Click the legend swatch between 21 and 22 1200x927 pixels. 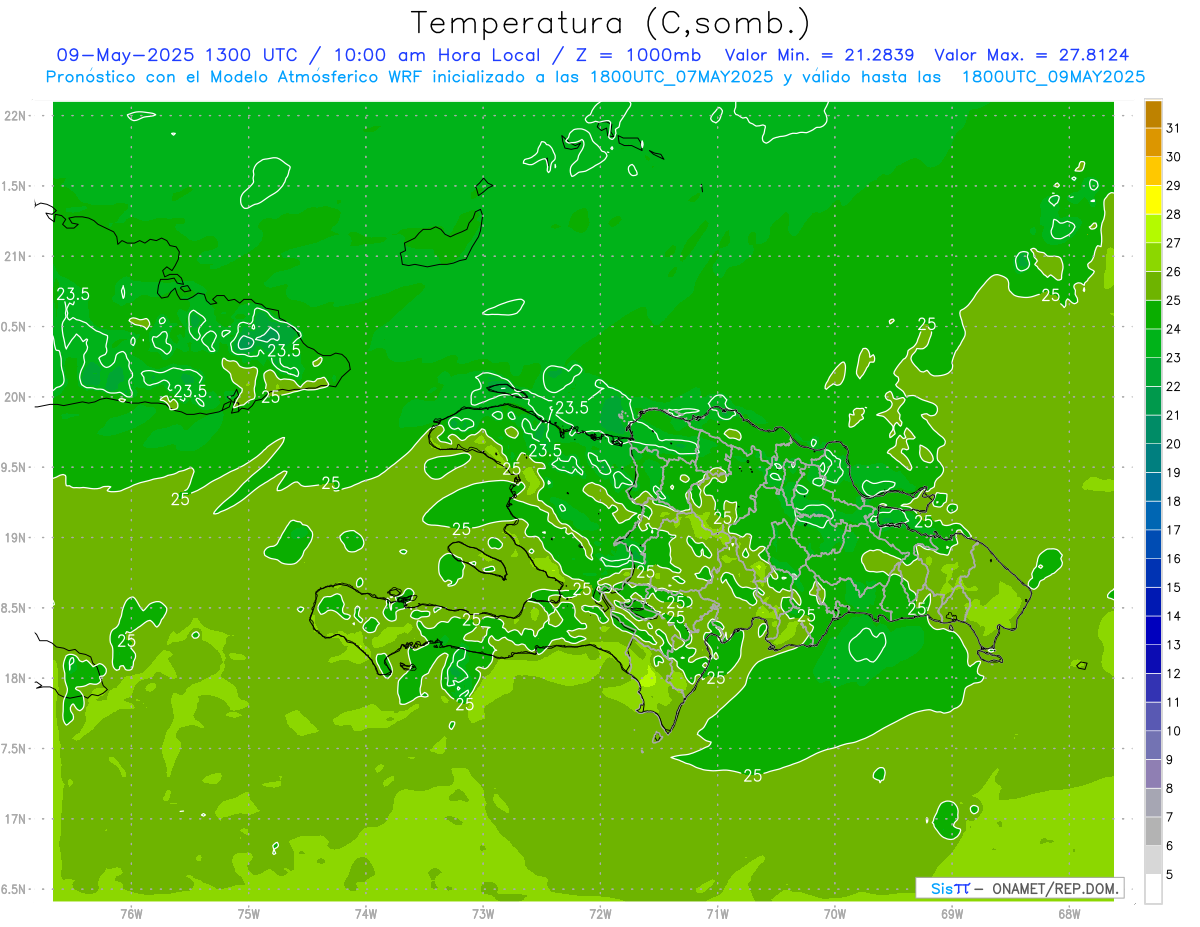[1153, 400]
